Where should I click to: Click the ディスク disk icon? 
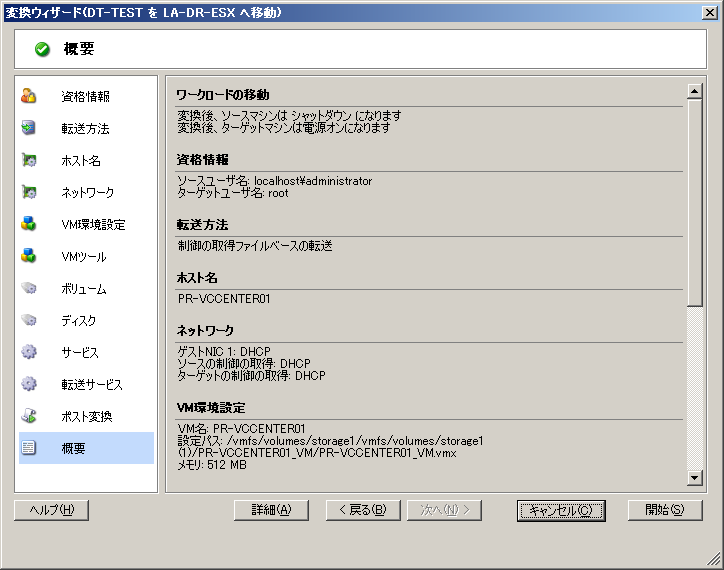pyautogui.click(x=29, y=320)
